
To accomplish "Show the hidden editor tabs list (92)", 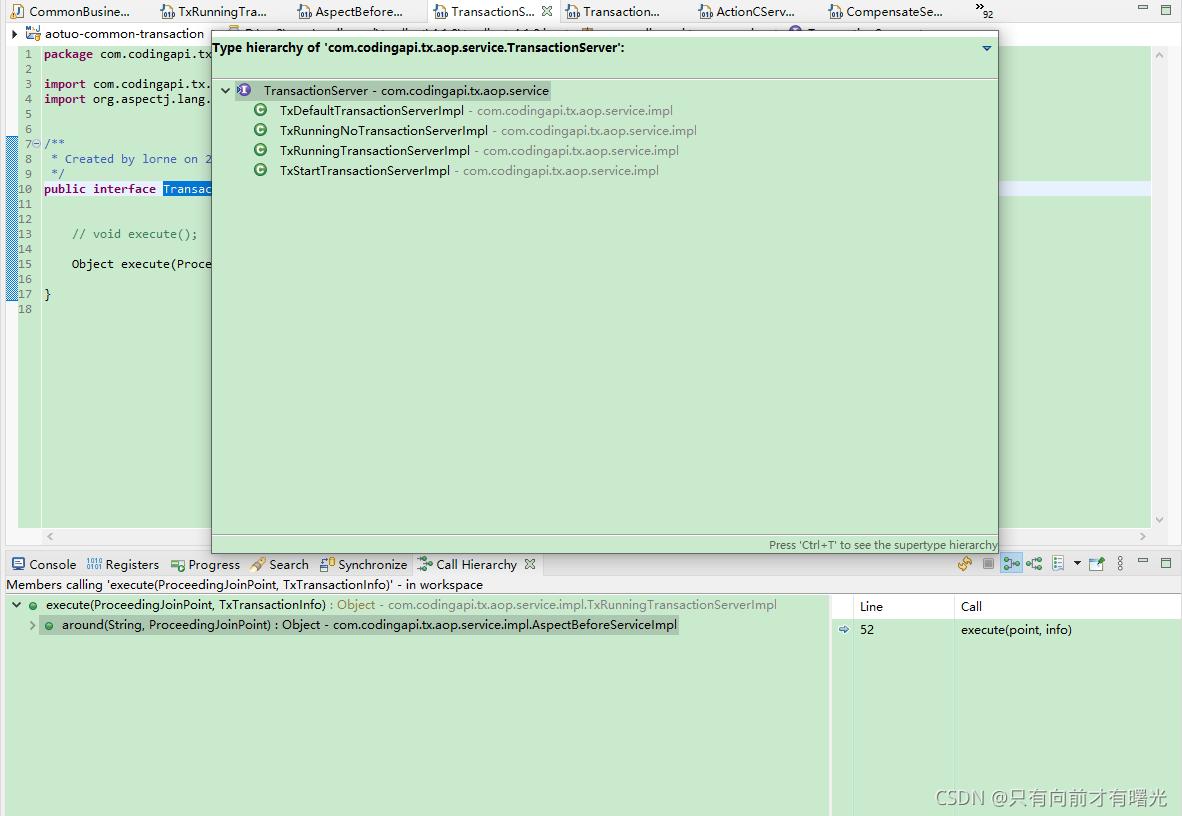I will 984,11.
